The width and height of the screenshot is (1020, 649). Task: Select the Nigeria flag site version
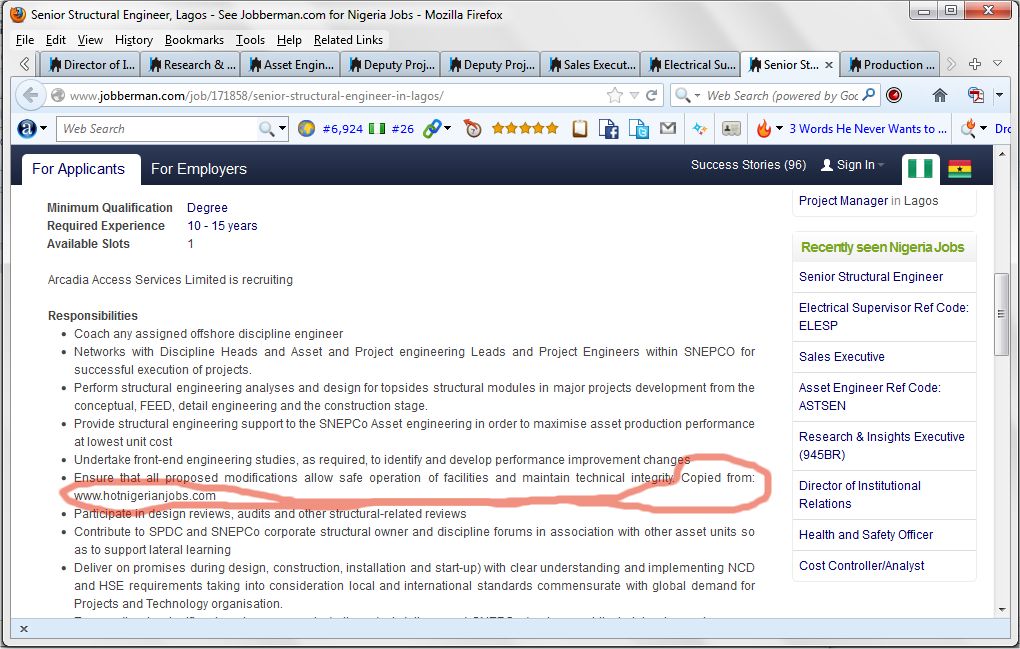tap(920, 169)
